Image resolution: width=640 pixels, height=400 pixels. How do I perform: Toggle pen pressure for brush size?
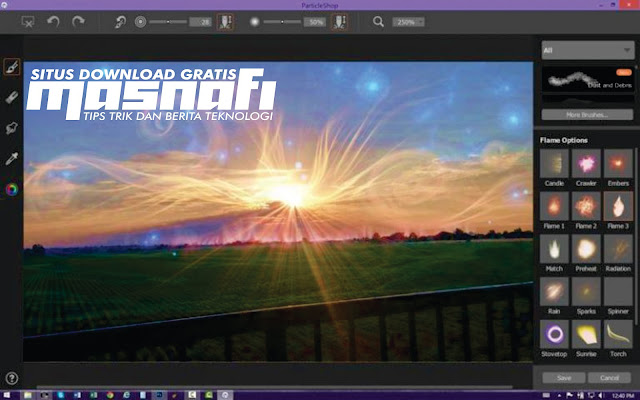tap(225, 22)
